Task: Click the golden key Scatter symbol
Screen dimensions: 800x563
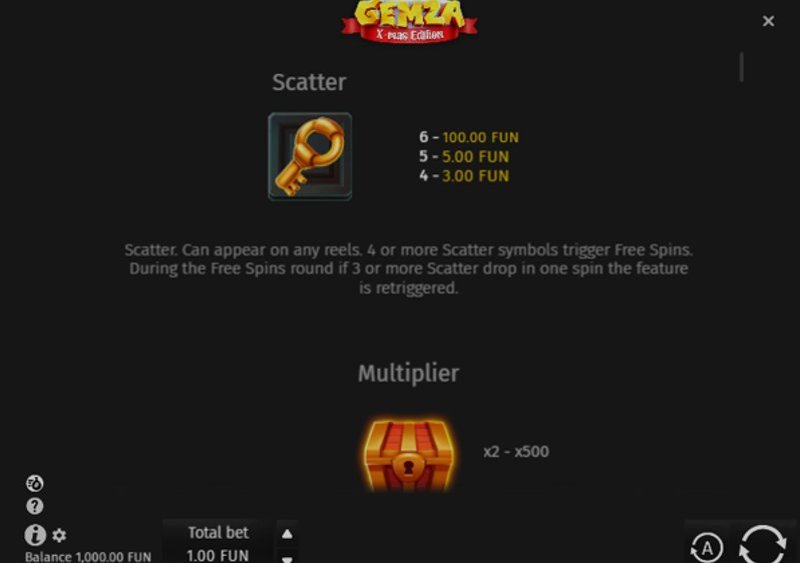Action: point(310,156)
